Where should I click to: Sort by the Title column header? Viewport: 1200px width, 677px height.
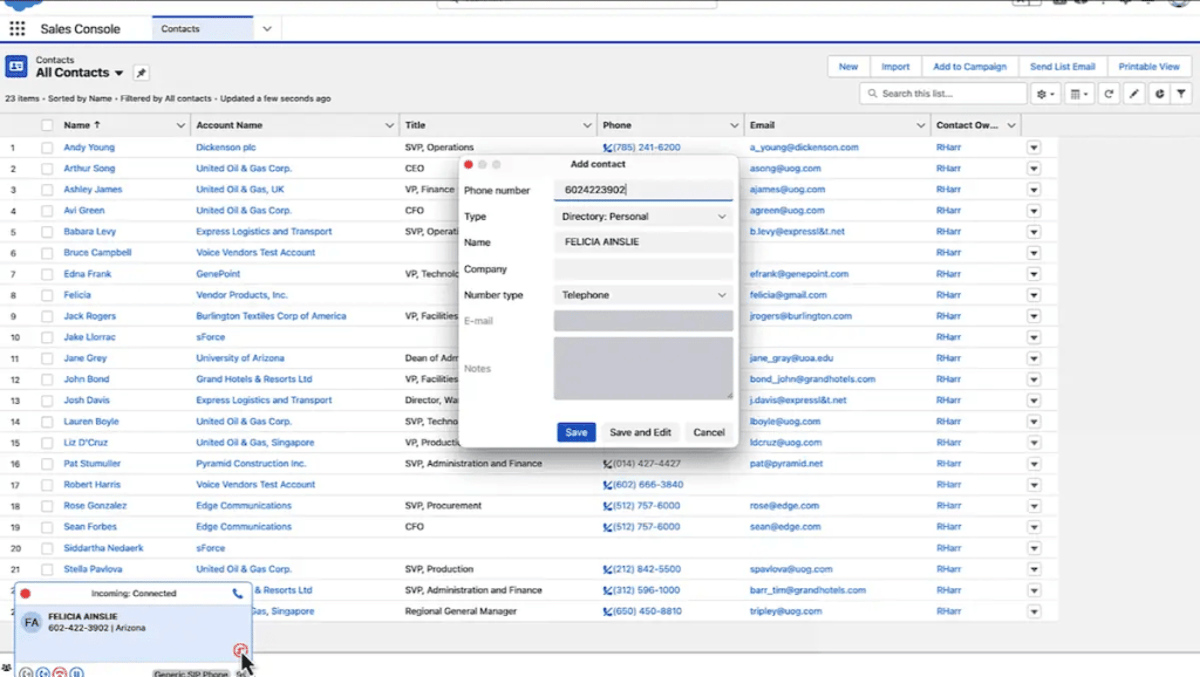(415, 125)
